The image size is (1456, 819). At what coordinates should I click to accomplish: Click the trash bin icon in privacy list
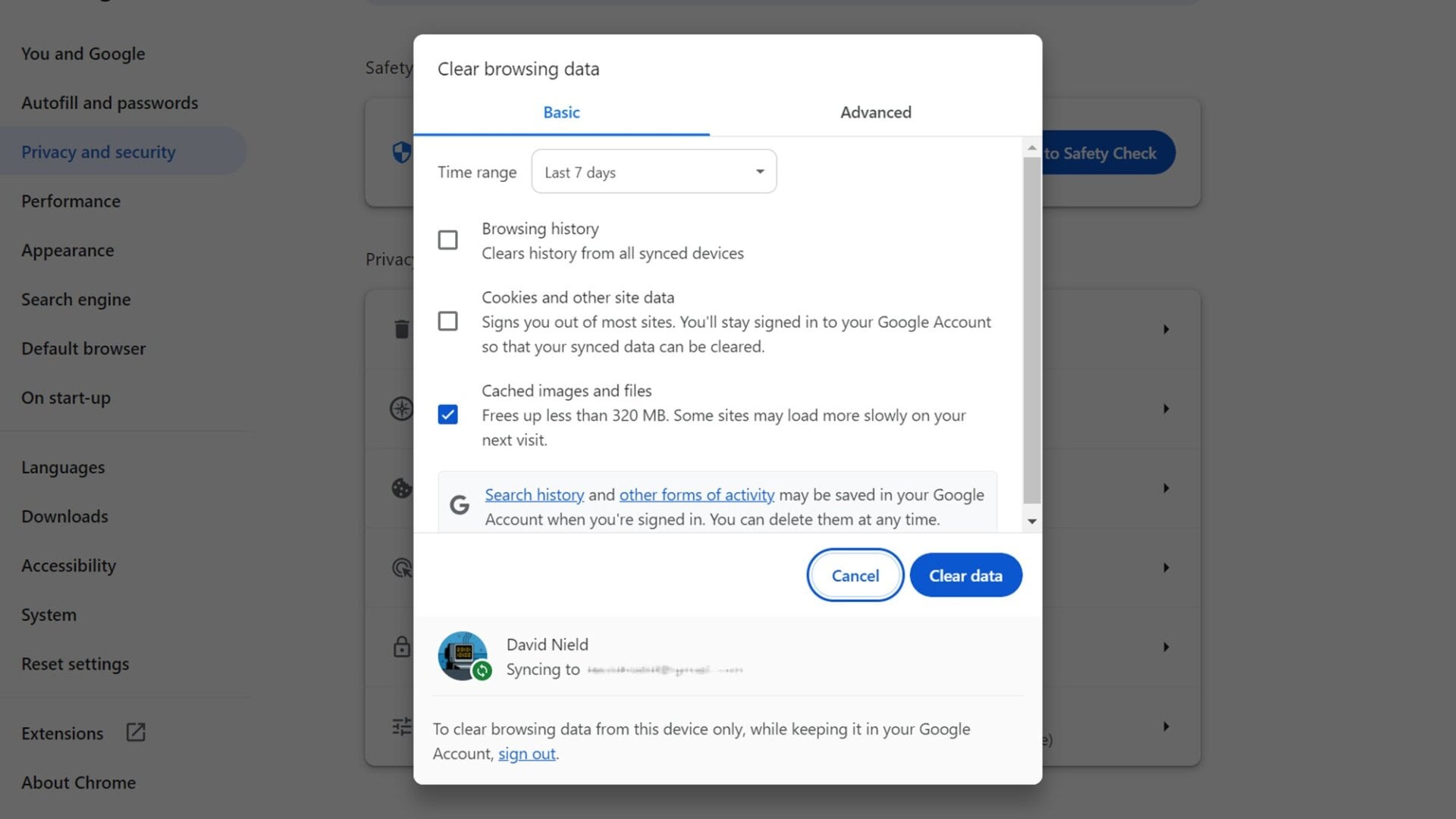tap(401, 329)
